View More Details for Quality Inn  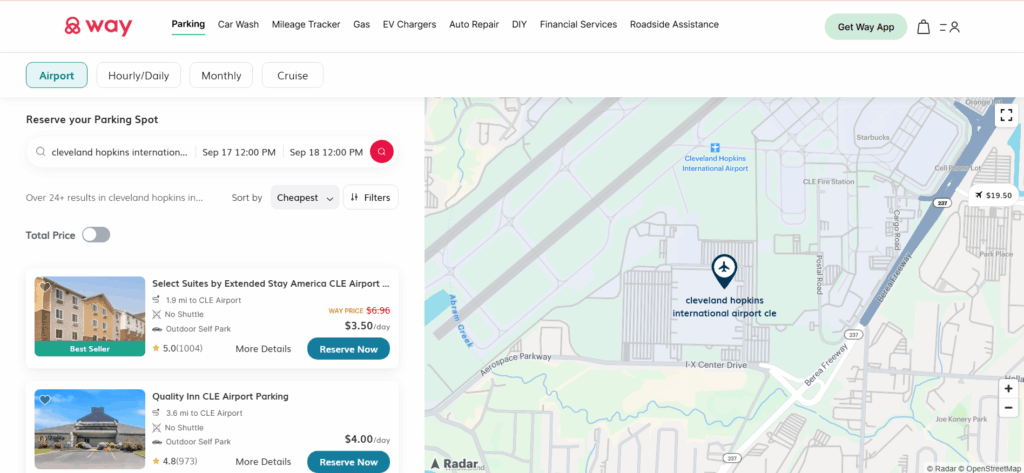tap(263, 461)
